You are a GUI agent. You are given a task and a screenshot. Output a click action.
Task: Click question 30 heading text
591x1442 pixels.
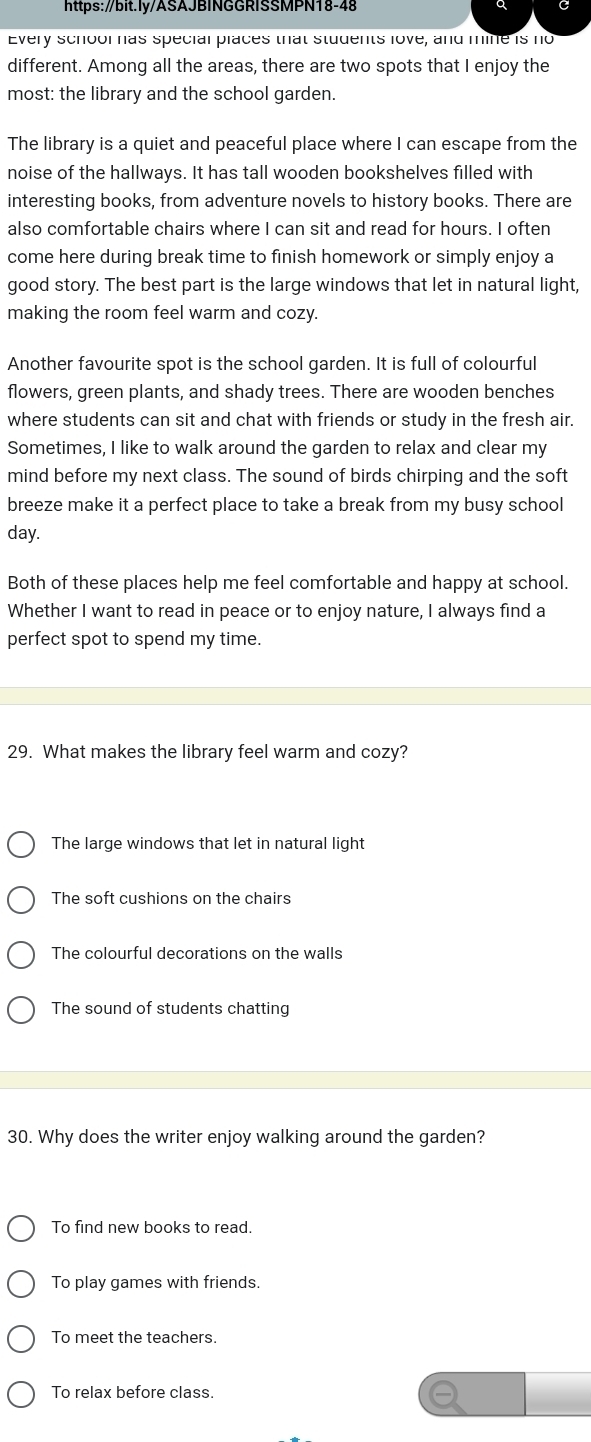coord(246,1137)
